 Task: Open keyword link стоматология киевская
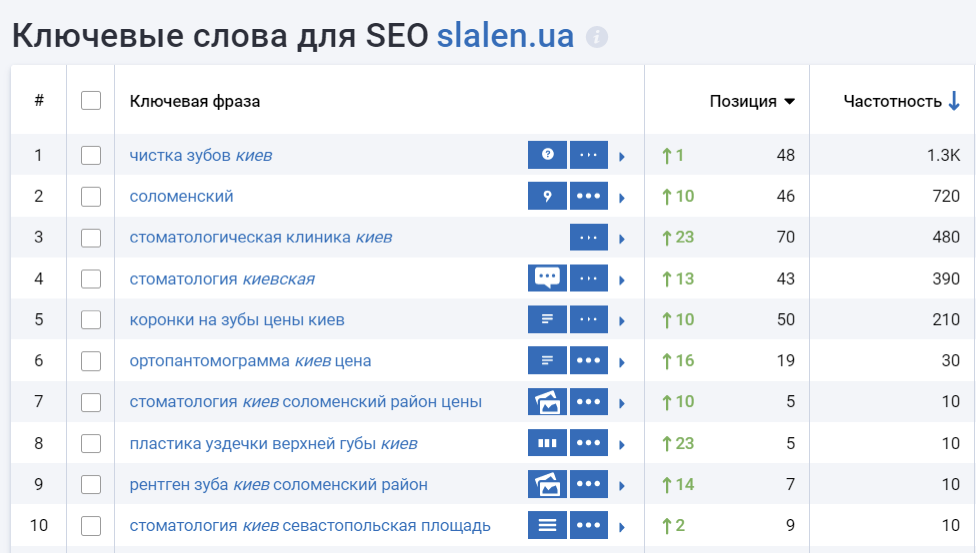click(x=222, y=278)
